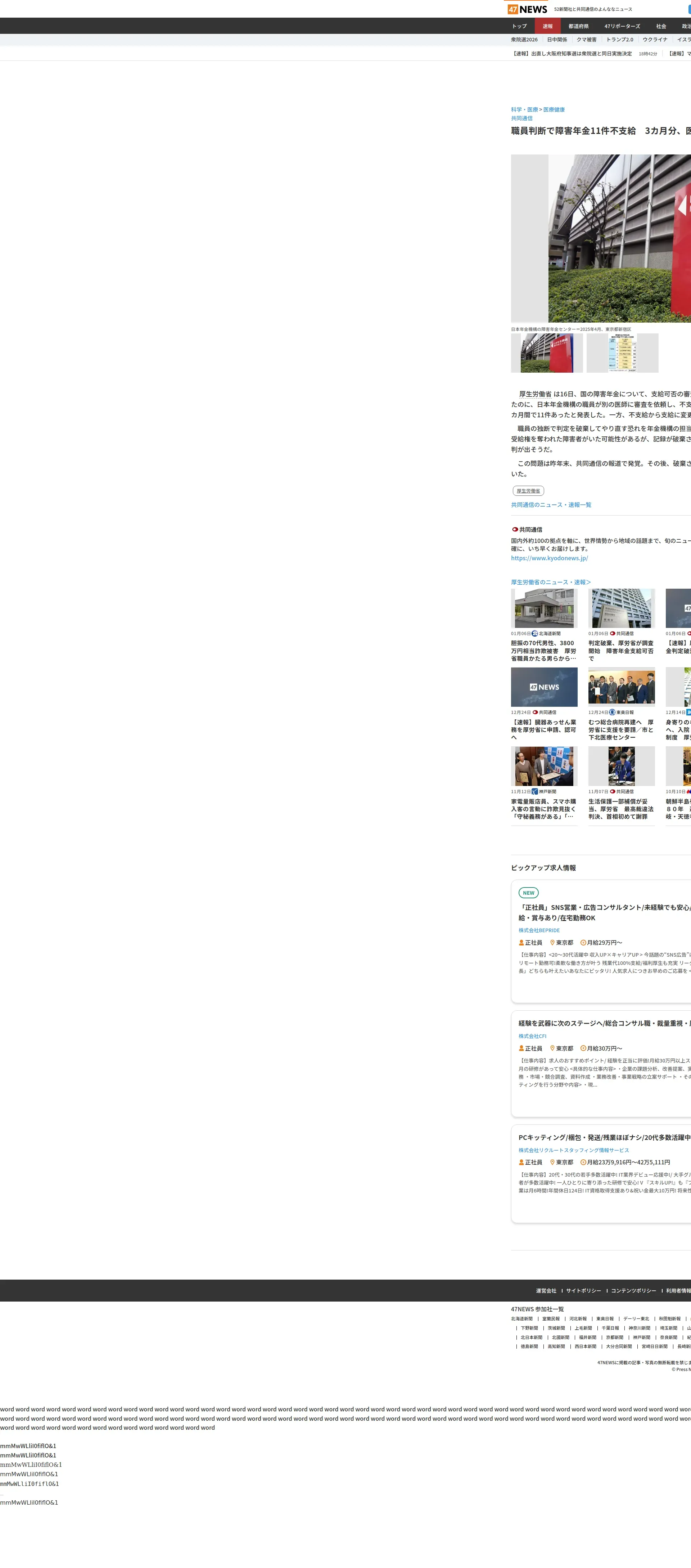Image resolution: width=691 pixels, height=1568 pixels.
Task: Click the 東奥日報 icon on the hospital article
Action: (612, 712)
